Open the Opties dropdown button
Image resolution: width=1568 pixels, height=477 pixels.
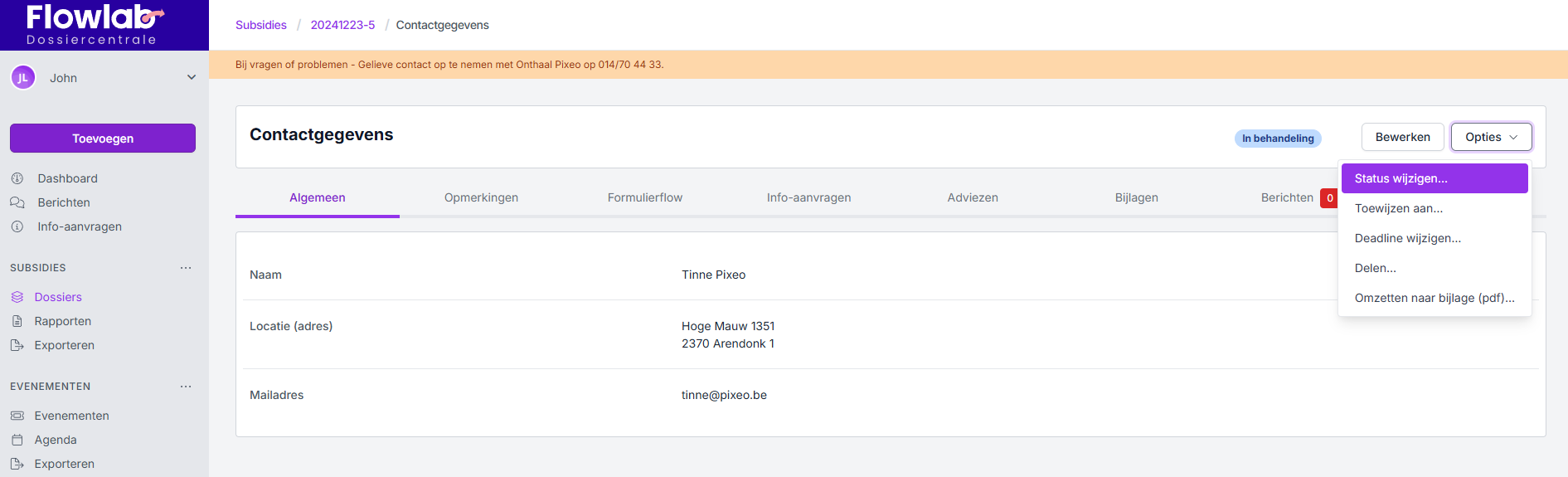coord(1491,137)
